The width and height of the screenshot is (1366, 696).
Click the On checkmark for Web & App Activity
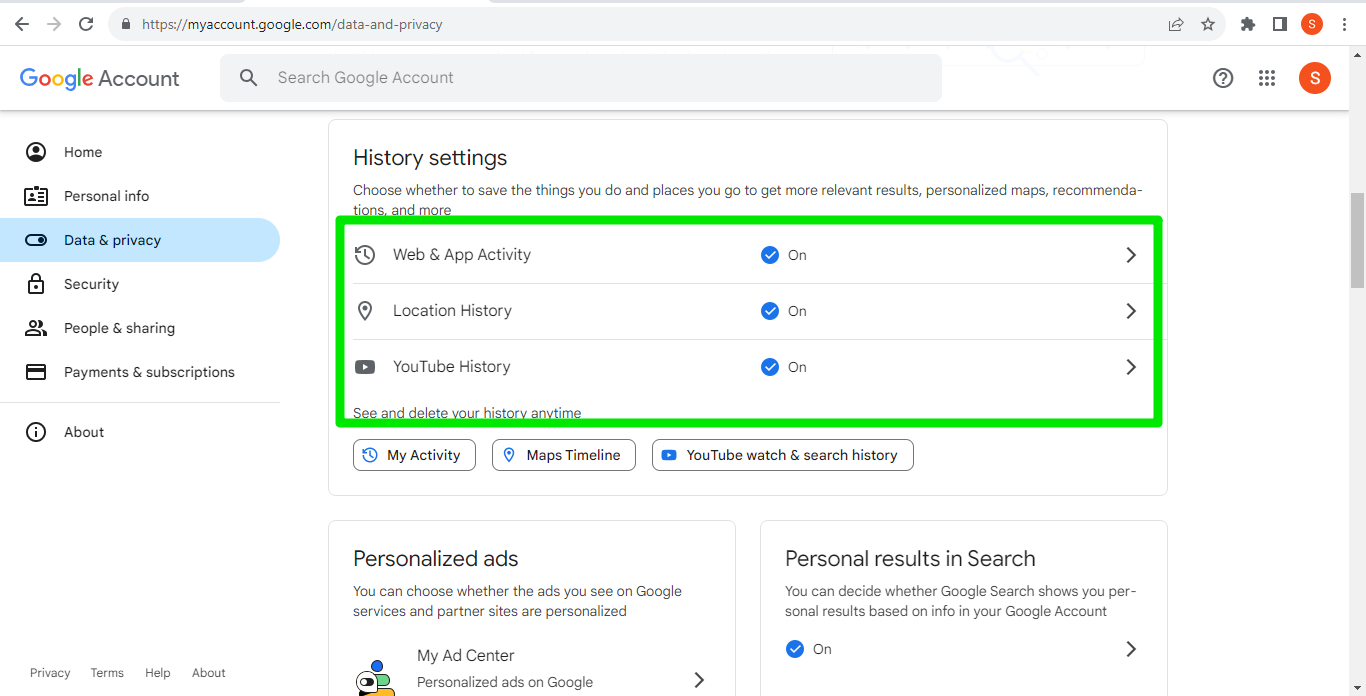[770, 255]
